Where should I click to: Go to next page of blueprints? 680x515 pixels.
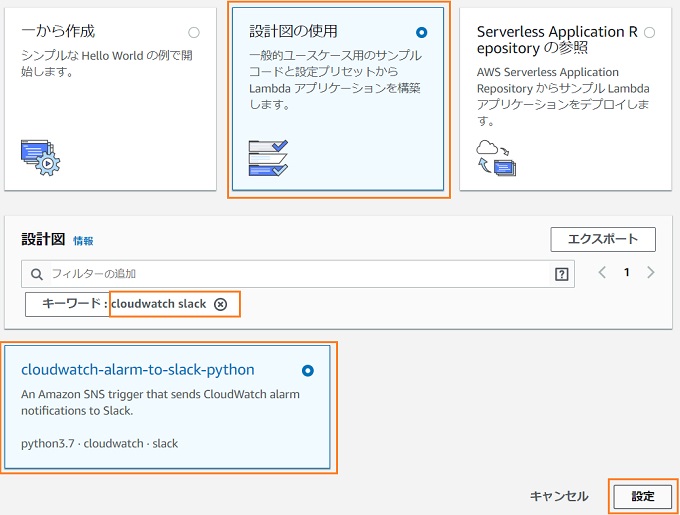tap(651, 272)
